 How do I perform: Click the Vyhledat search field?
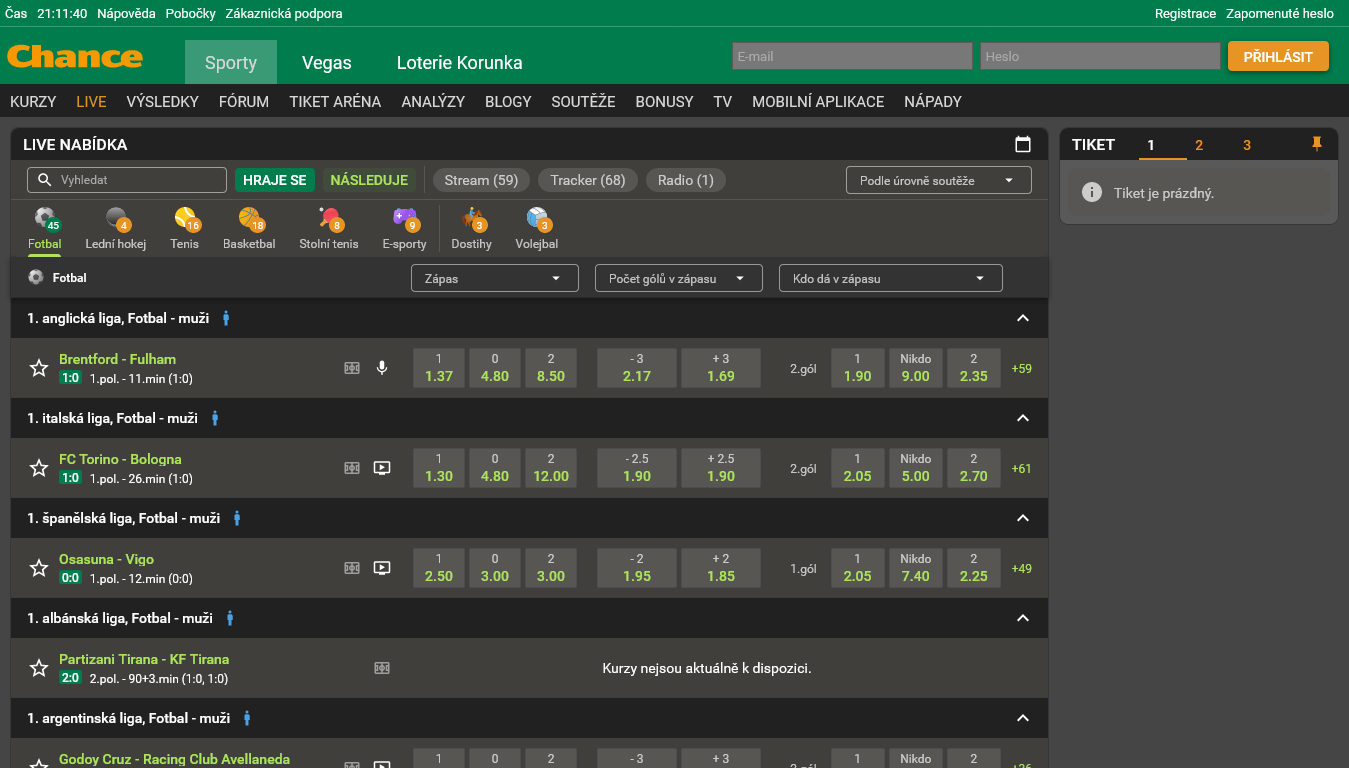(127, 180)
